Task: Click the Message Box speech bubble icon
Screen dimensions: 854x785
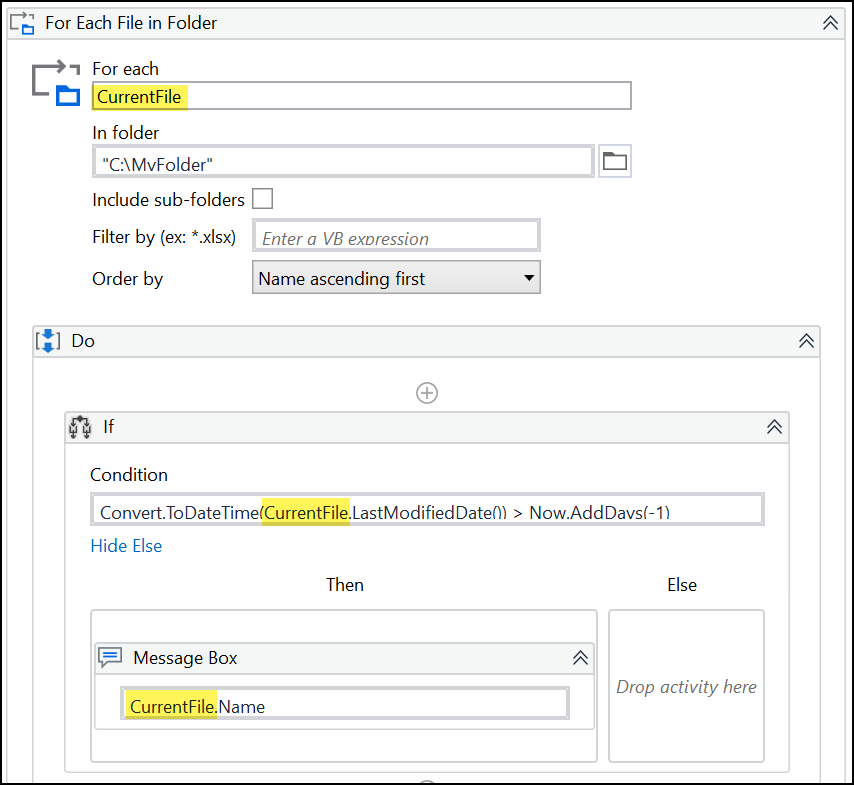Action: [x=110, y=658]
